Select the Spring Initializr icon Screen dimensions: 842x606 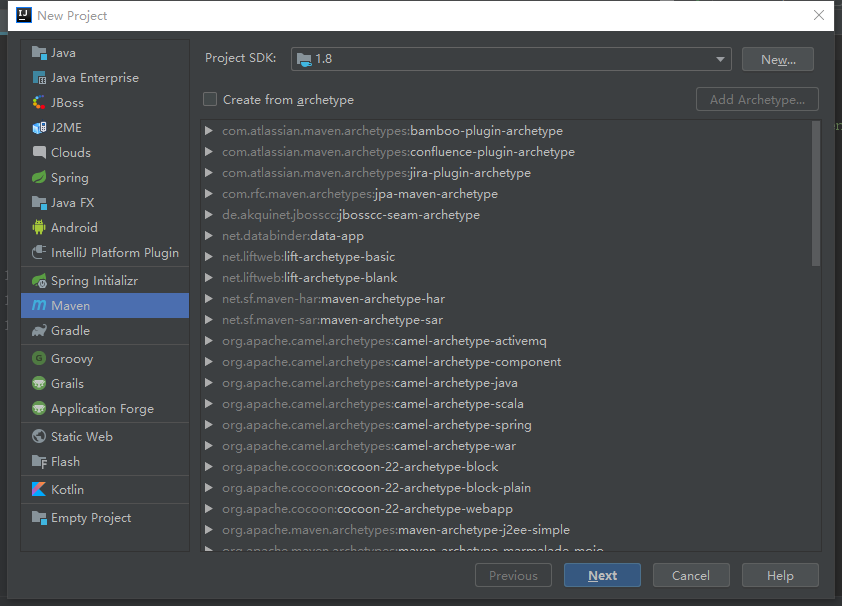point(39,281)
